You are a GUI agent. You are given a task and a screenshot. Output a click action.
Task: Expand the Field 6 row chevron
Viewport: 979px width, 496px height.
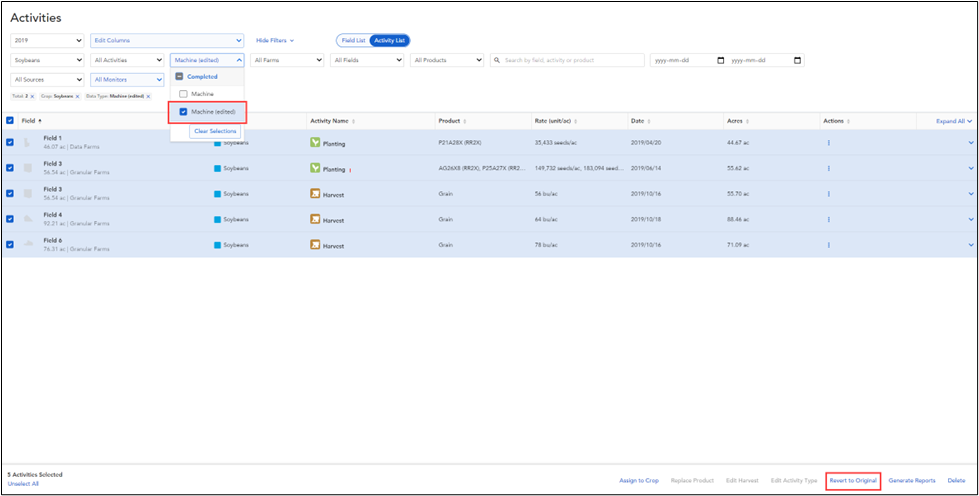coord(971,245)
